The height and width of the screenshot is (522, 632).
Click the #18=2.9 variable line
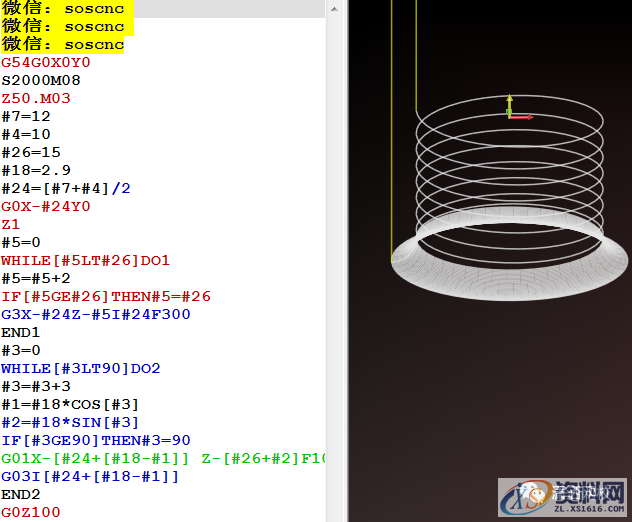pos(35,171)
